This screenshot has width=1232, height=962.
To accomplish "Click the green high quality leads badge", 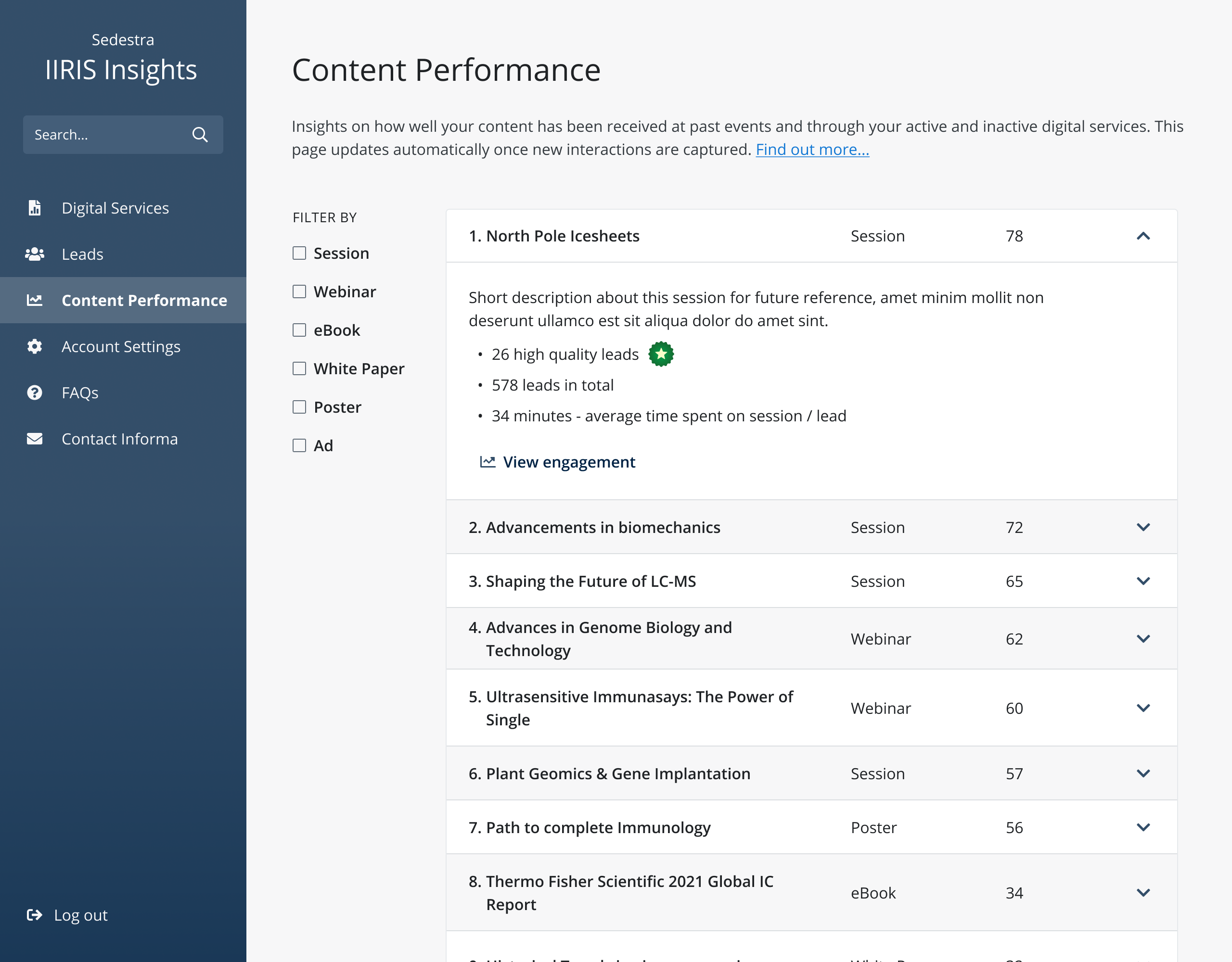I will [x=661, y=354].
